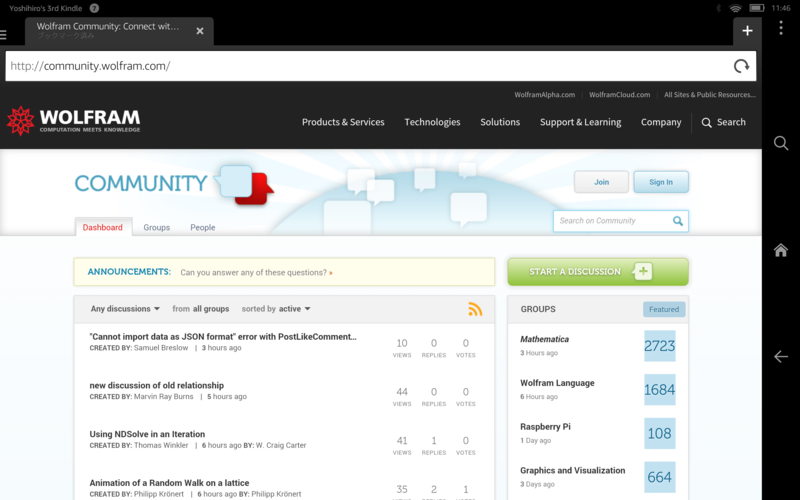Click the 2723 Mathematica count tile
This screenshot has width=800, height=500.
[660, 346]
